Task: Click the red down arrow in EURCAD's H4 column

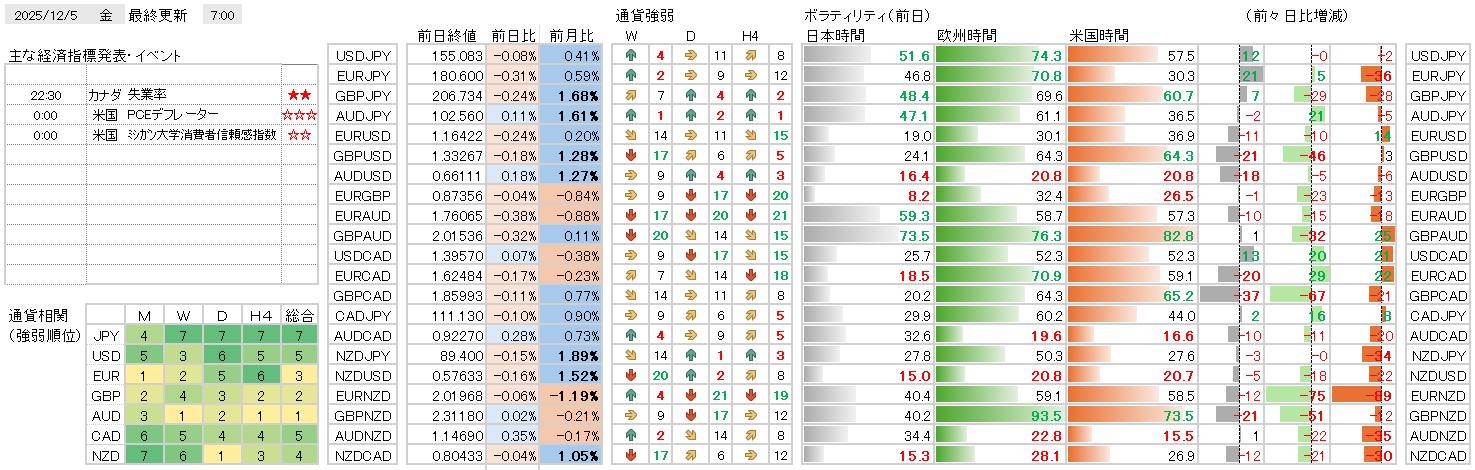Action: pyautogui.click(x=750, y=275)
